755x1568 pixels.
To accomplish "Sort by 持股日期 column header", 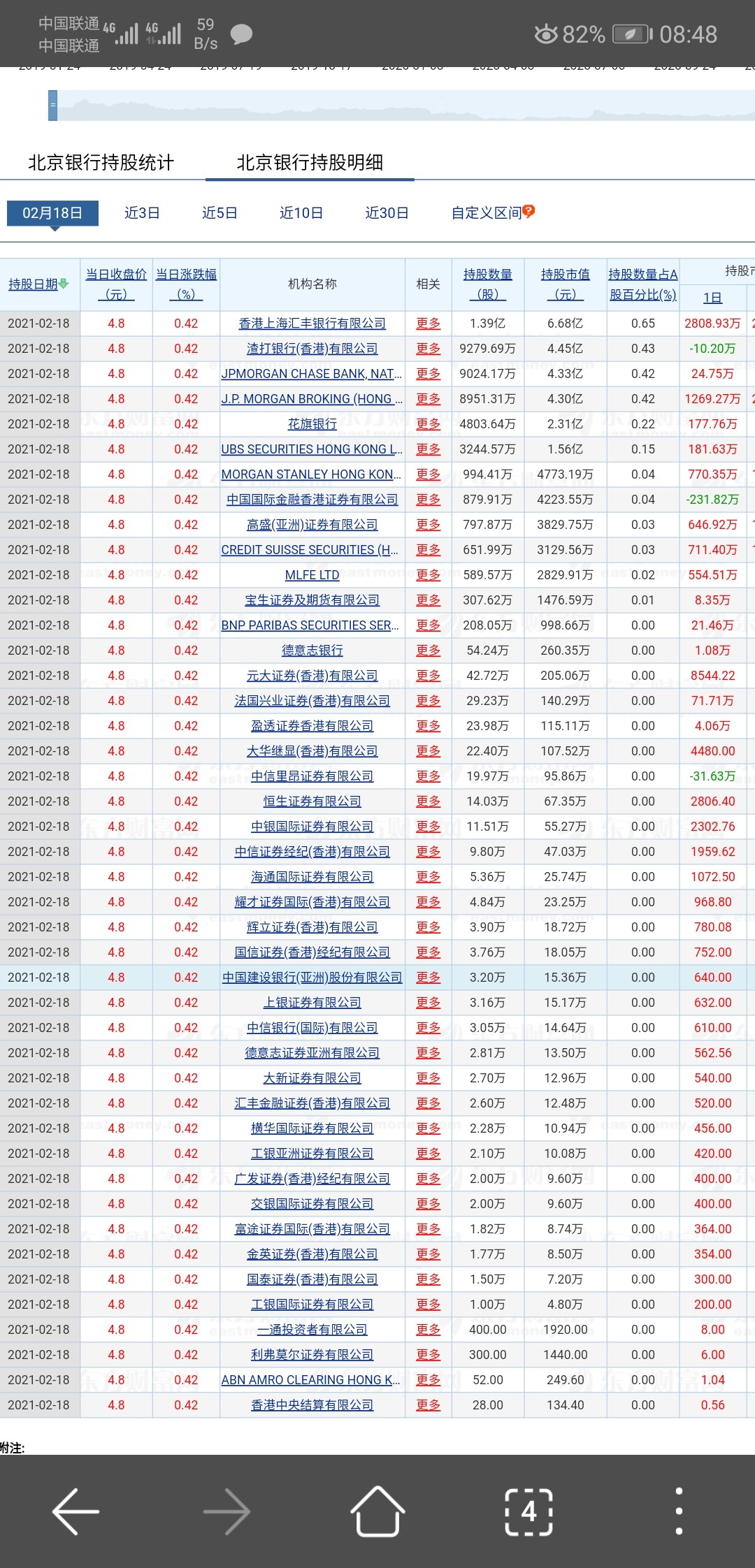I will pos(33,284).
